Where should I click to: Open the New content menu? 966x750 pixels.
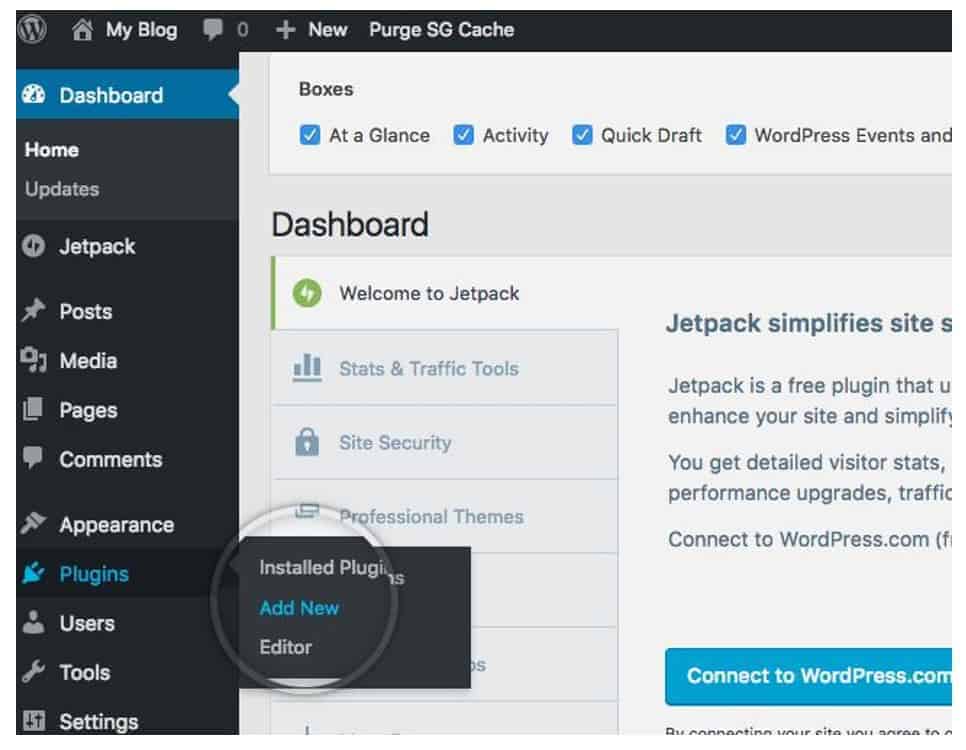tap(328, 30)
